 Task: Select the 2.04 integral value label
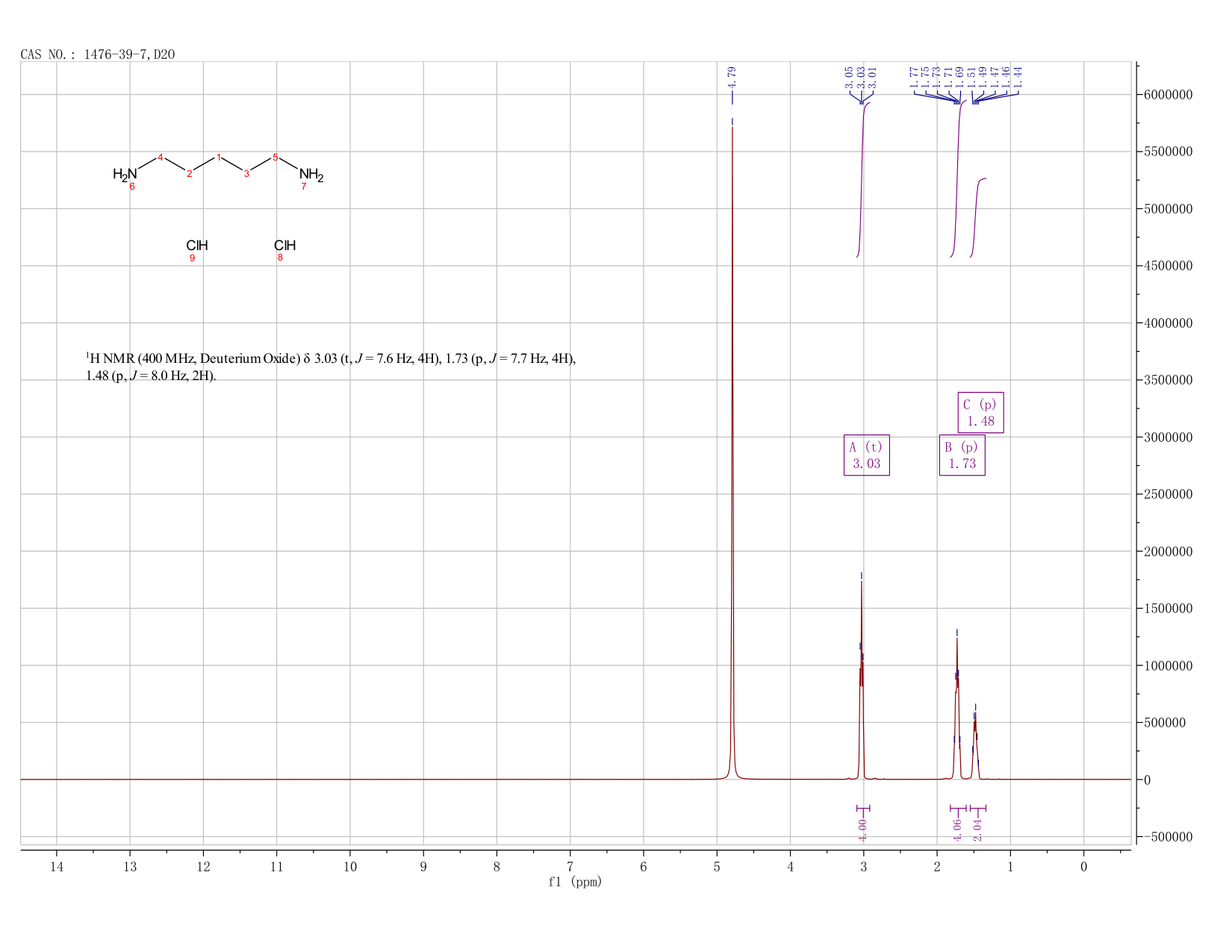coord(977,830)
